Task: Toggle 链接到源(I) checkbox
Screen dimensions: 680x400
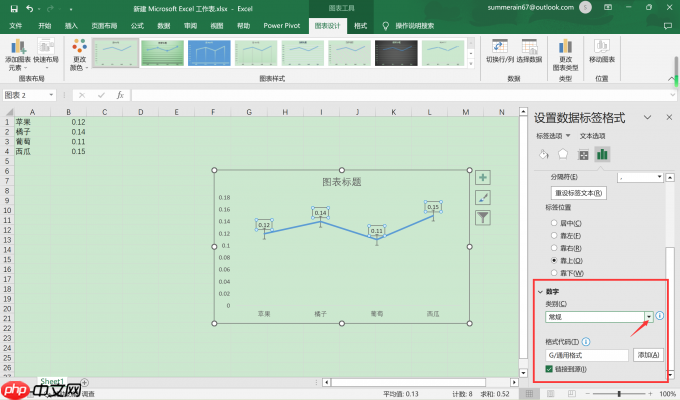Action: [x=549, y=369]
